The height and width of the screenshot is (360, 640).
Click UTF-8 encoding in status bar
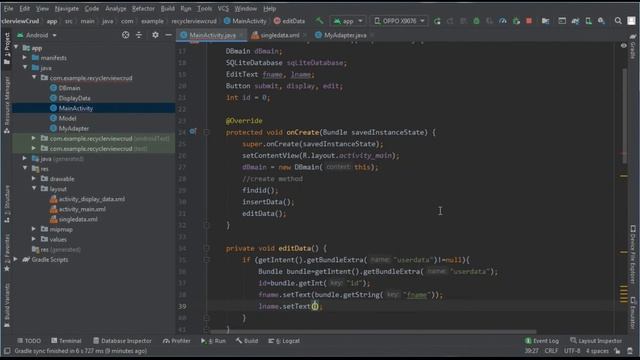click(572, 351)
